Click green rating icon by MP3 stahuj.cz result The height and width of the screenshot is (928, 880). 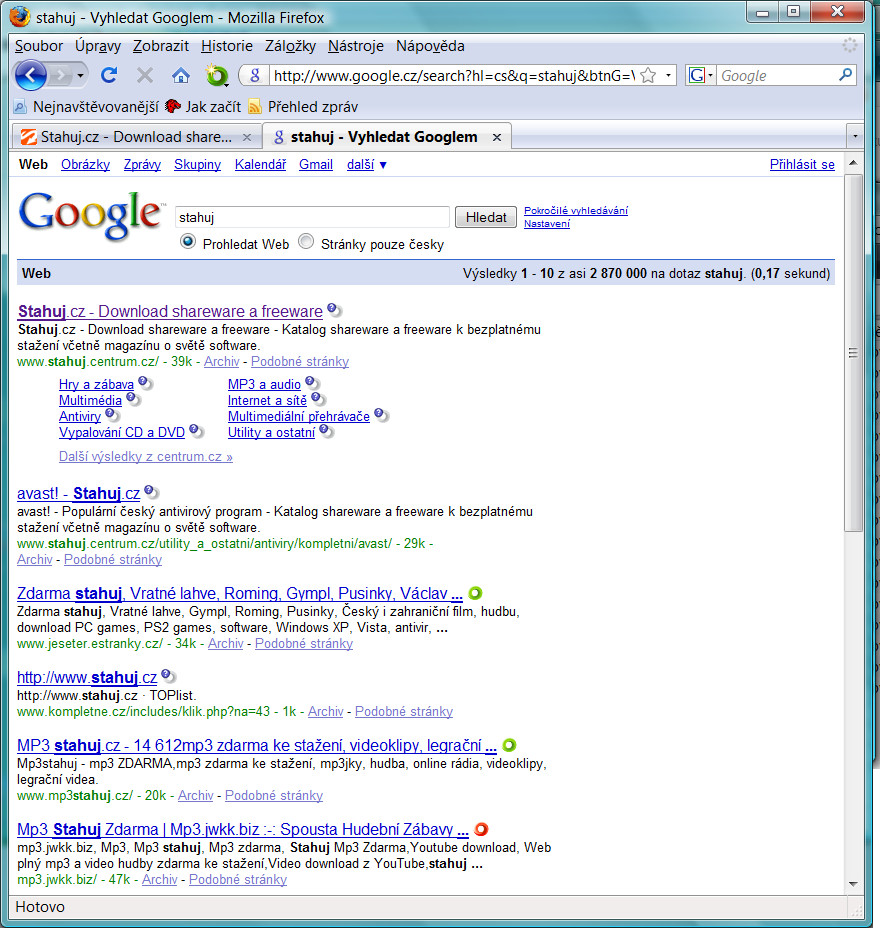click(x=509, y=745)
